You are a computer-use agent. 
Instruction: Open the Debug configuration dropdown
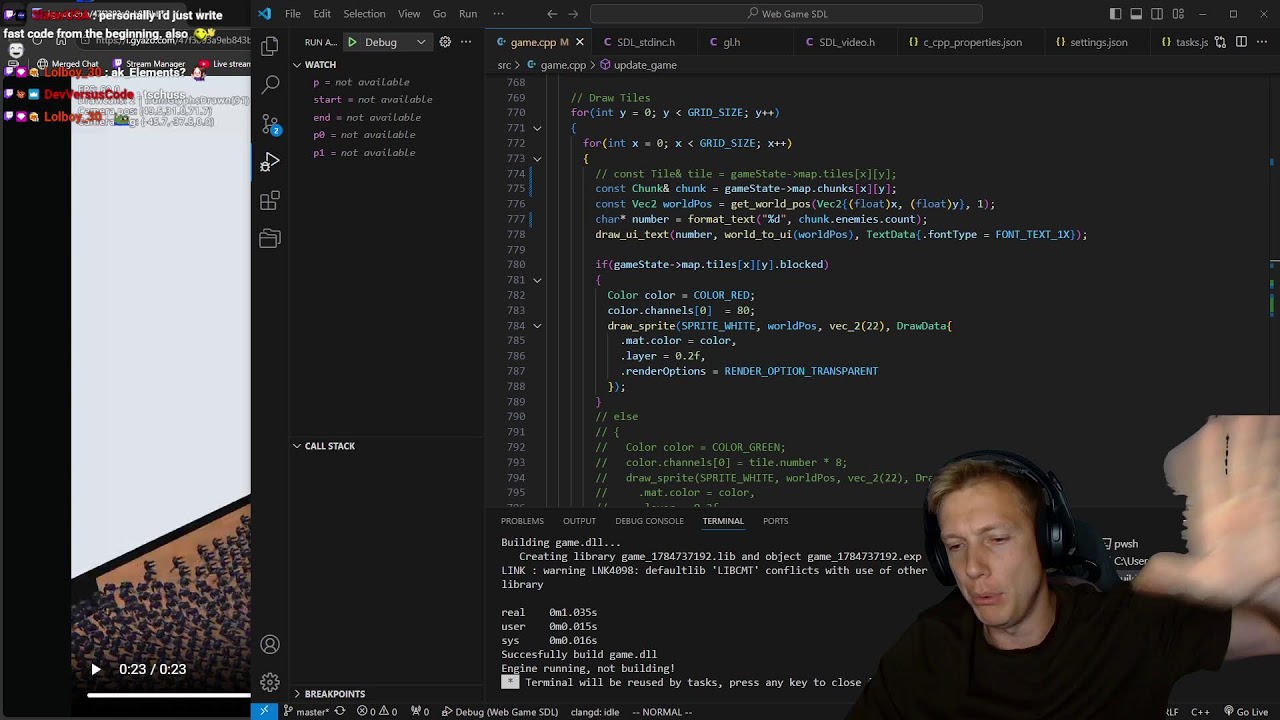point(391,42)
